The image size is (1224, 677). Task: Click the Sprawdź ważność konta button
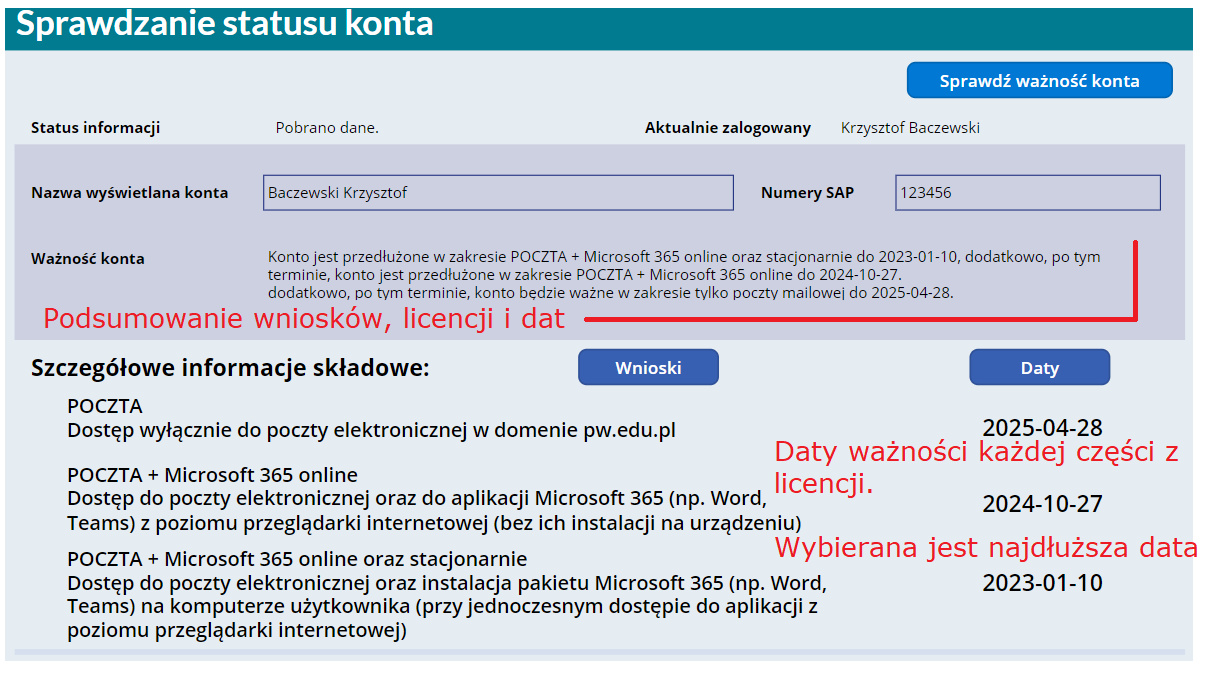point(1039,81)
